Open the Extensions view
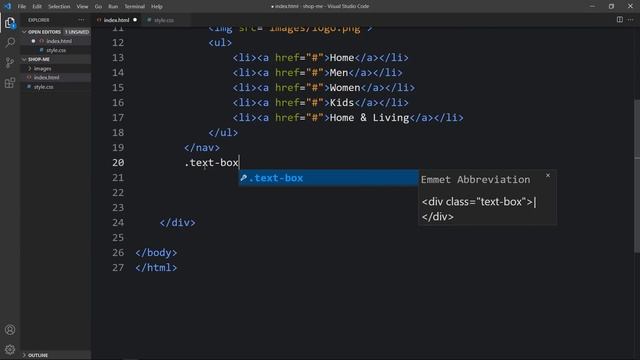This screenshot has width=640, height=360. coord(10,83)
